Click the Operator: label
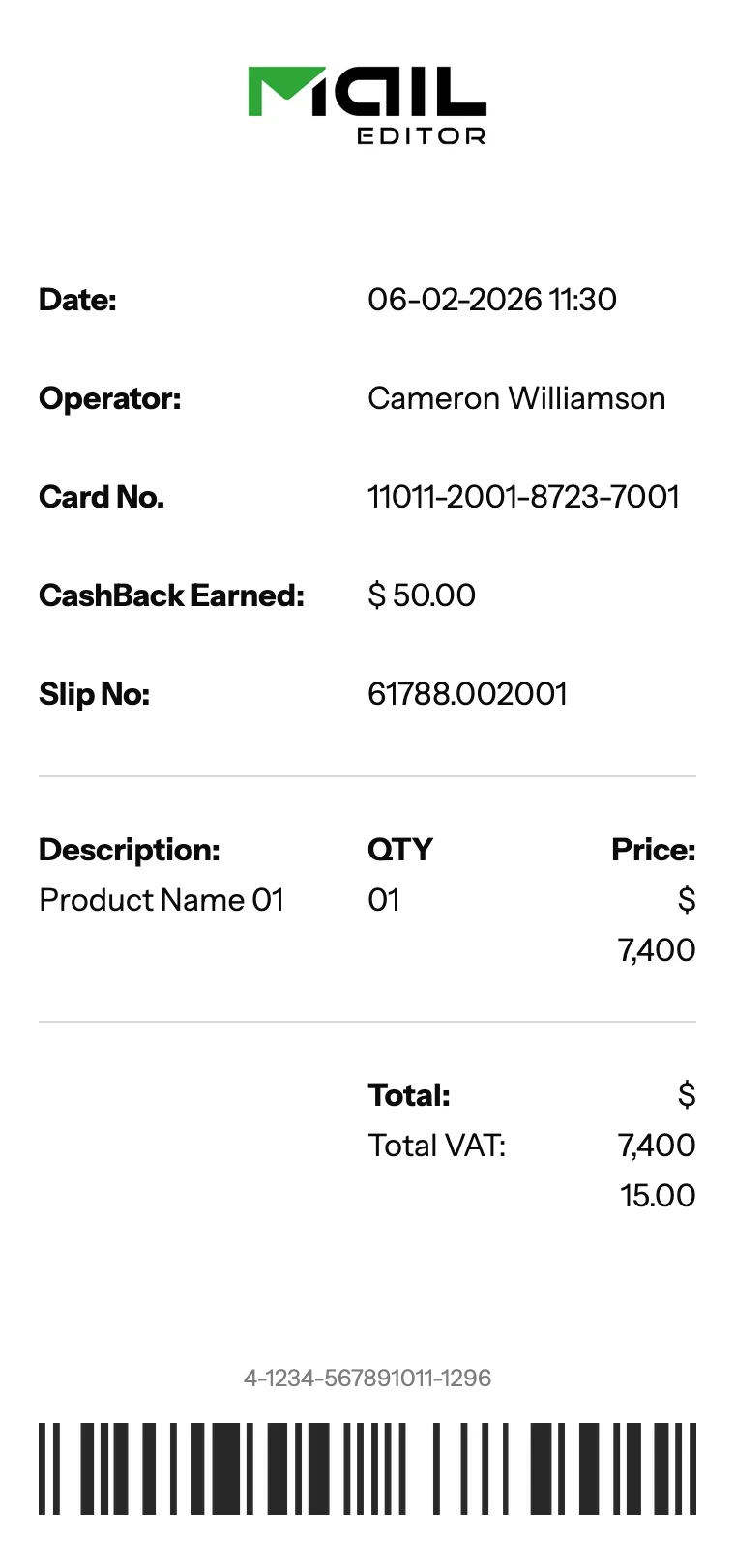The image size is (735, 1568). 110,398
